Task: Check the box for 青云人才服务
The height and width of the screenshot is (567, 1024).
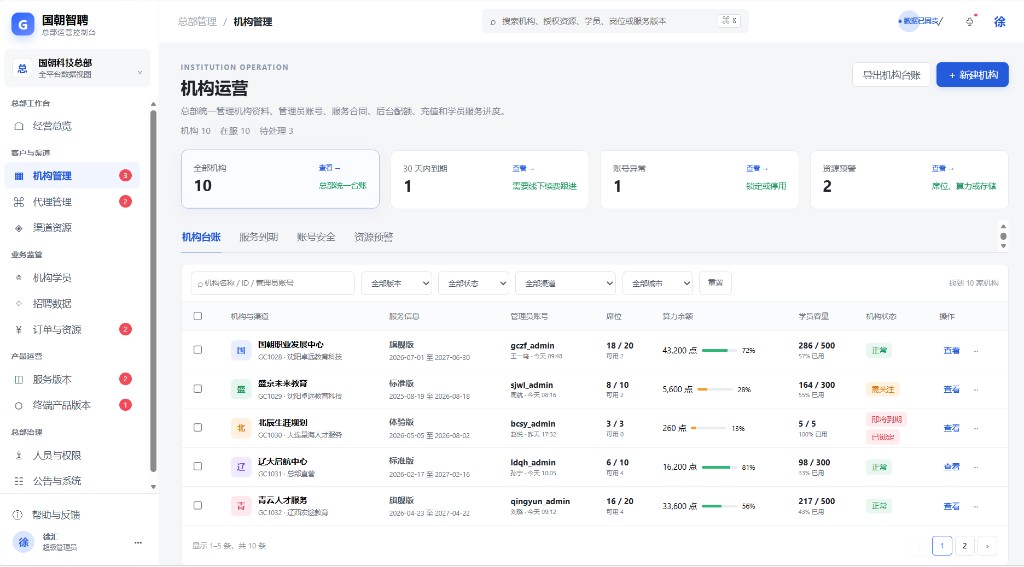Action: click(198, 506)
